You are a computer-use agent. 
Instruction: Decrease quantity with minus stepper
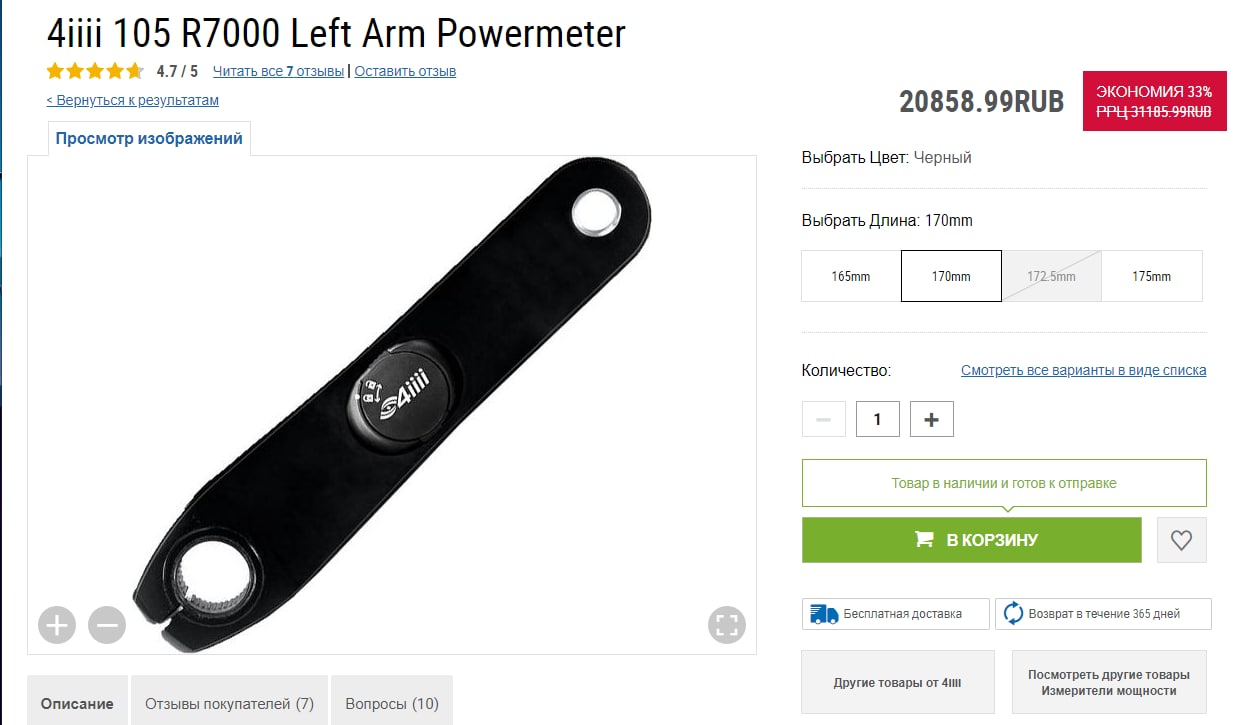824,420
